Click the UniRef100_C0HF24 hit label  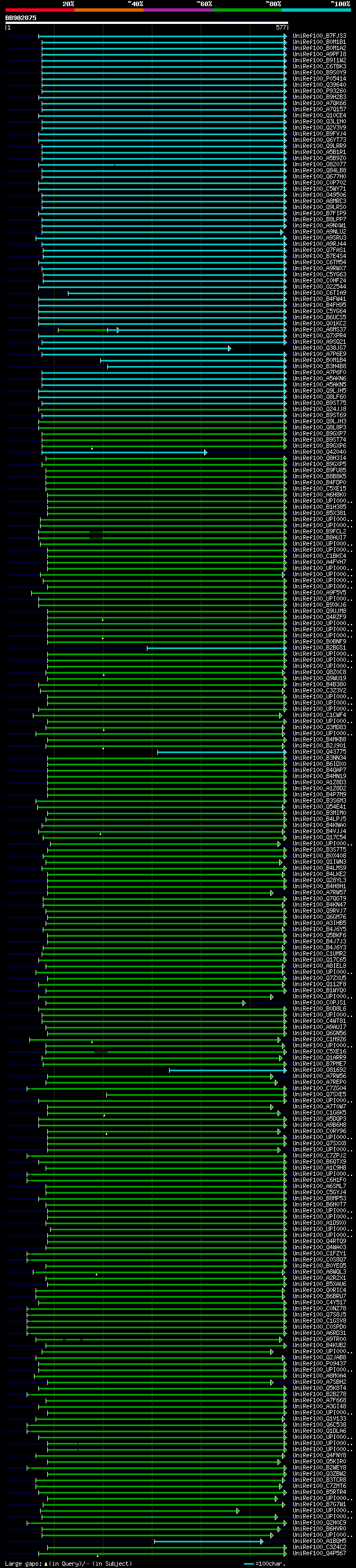pyautogui.click(x=319, y=280)
